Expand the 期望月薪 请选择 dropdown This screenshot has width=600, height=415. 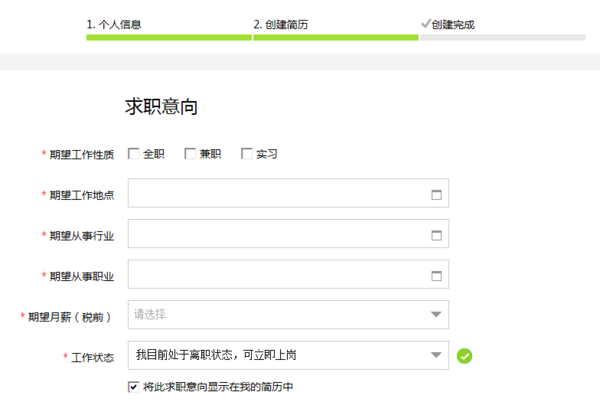(x=280, y=315)
